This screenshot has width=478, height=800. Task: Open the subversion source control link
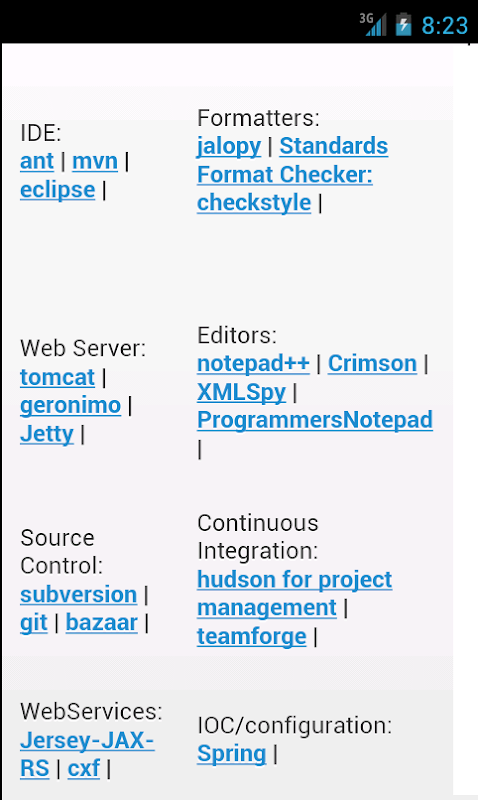[79, 595]
